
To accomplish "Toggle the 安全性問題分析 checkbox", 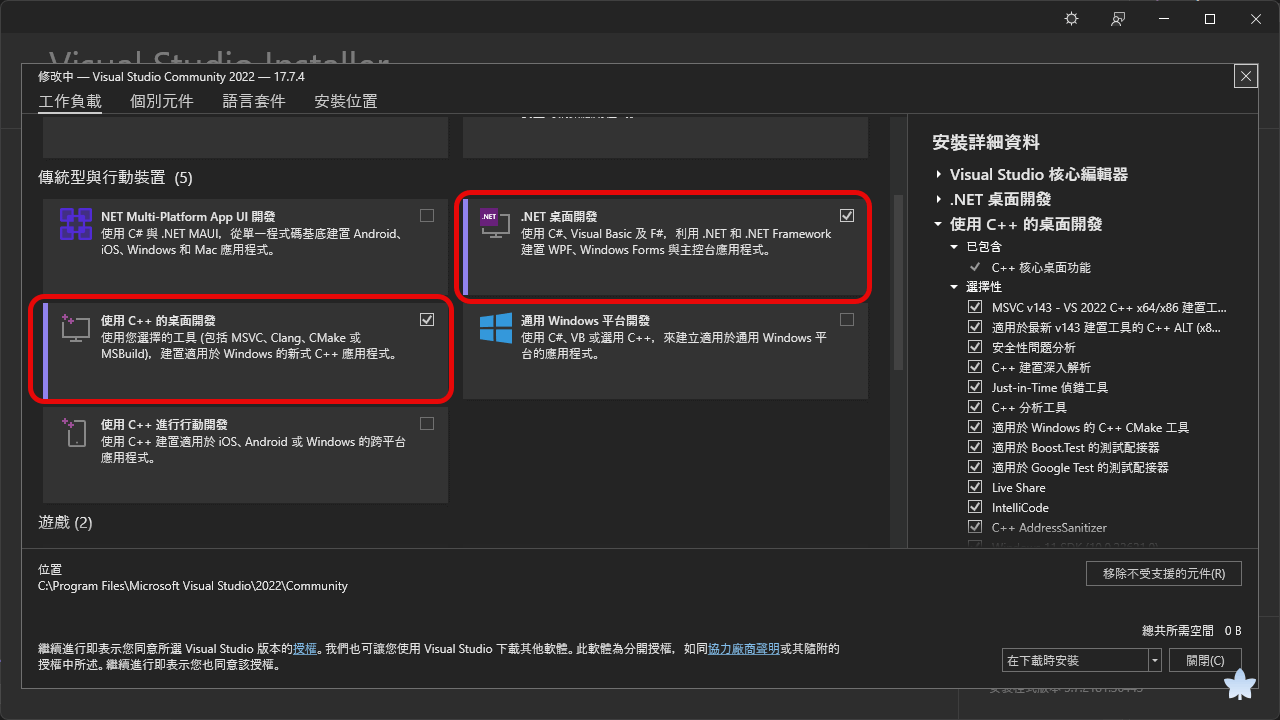I will click(x=975, y=347).
